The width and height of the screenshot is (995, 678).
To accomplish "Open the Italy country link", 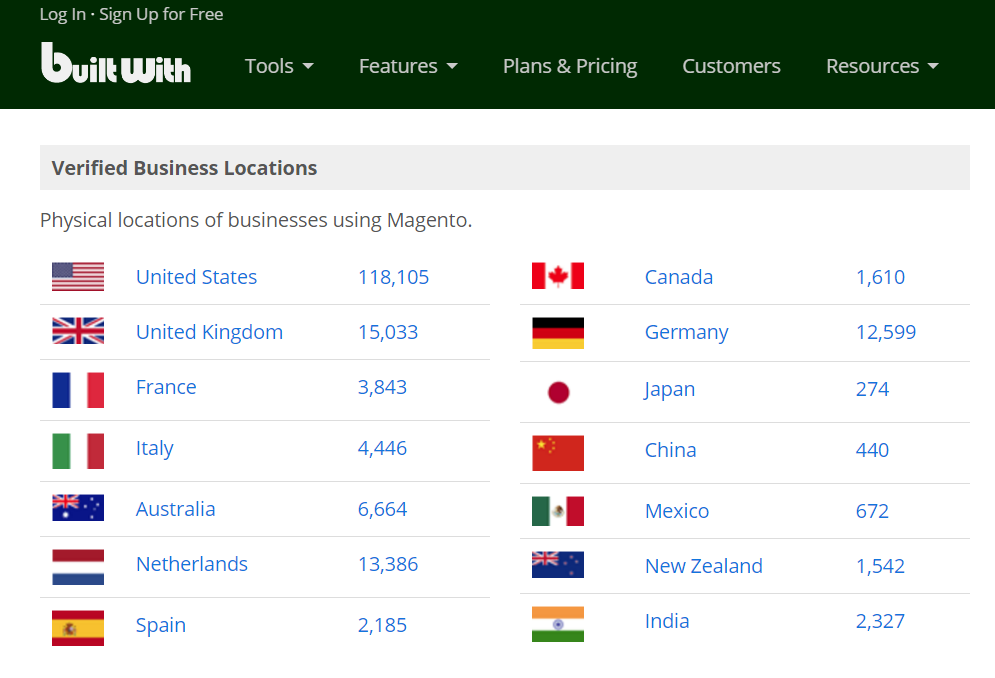I will pos(154,448).
